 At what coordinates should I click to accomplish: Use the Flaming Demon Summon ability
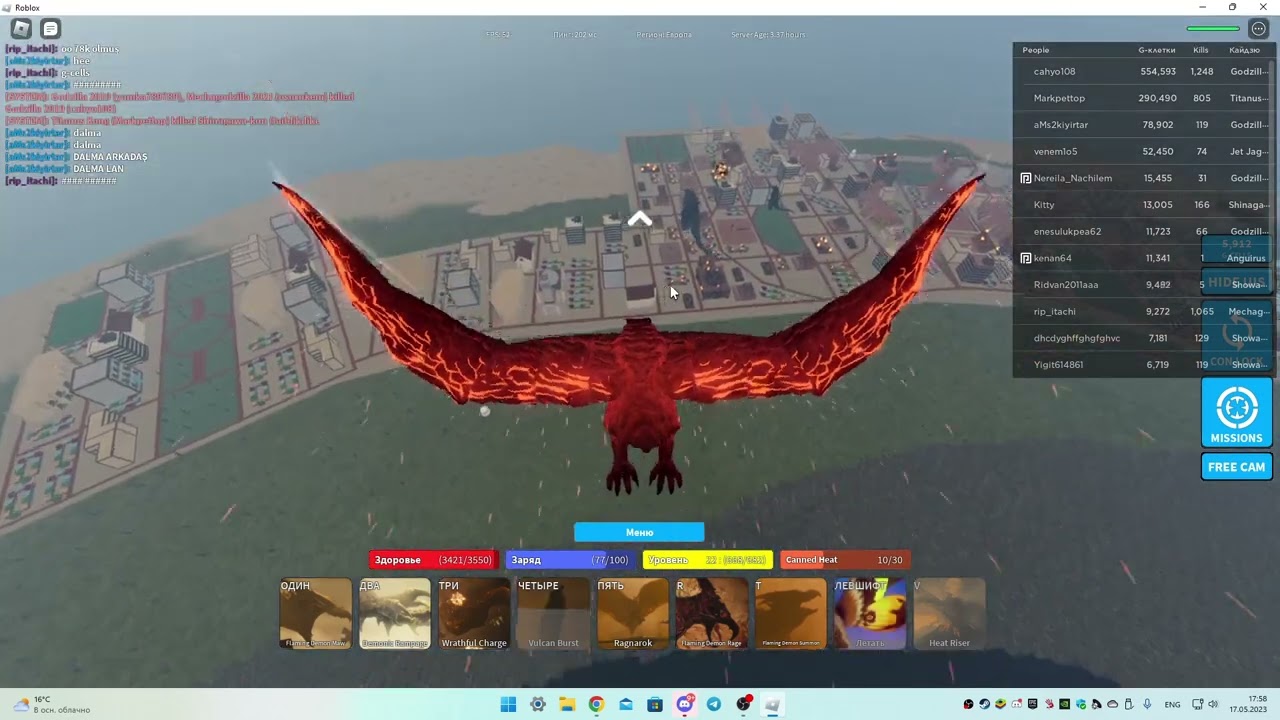click(791, 614)
